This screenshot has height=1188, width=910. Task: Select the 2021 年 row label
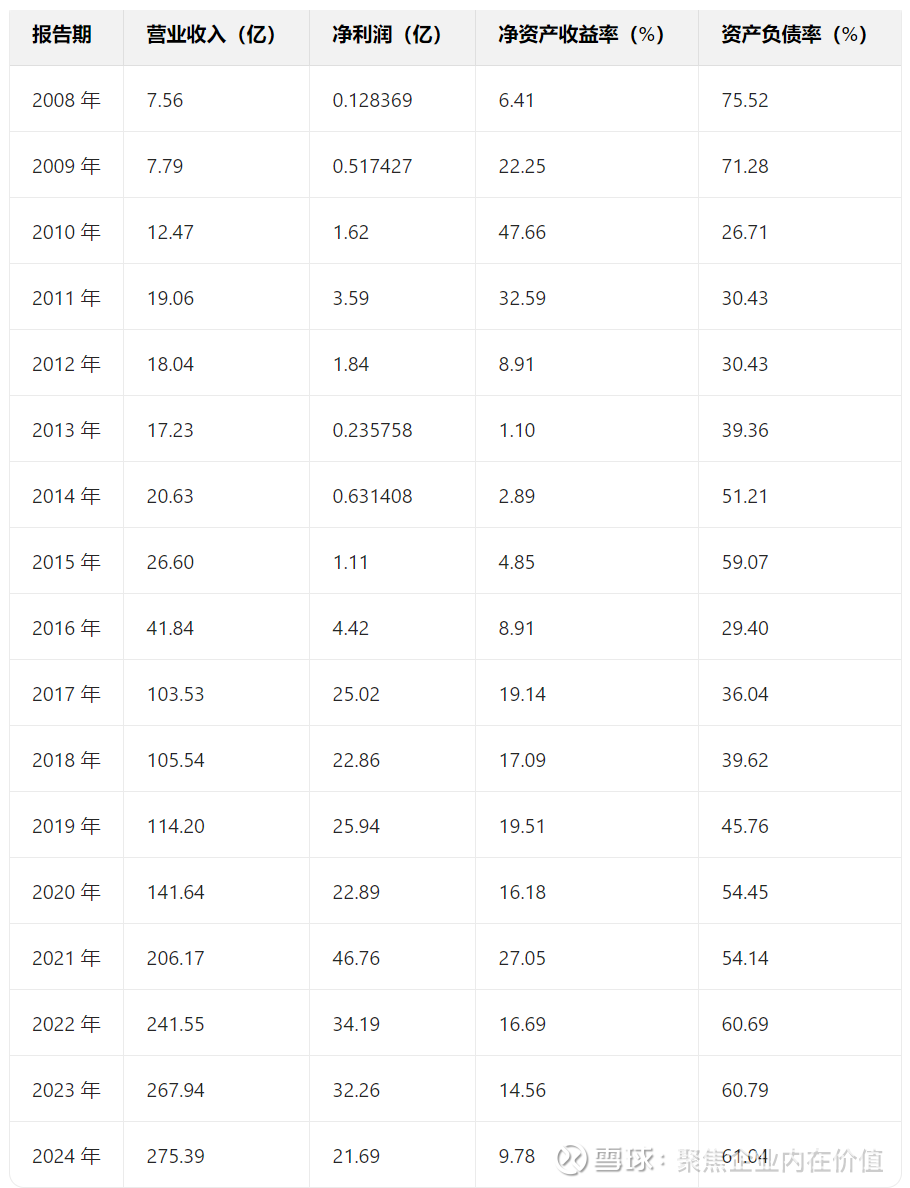[66, 958]
